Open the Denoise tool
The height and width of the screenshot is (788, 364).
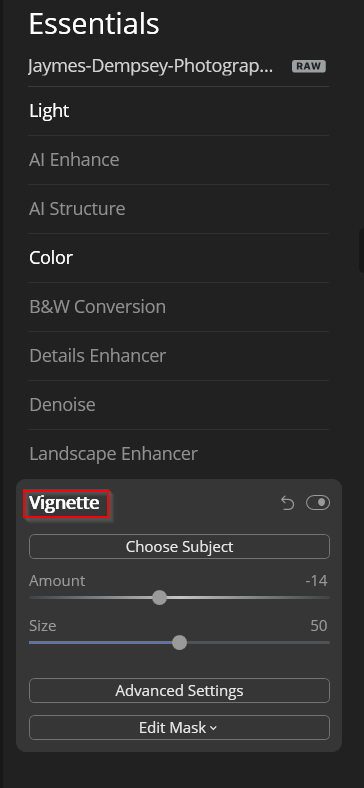click(x=178, y=405)
